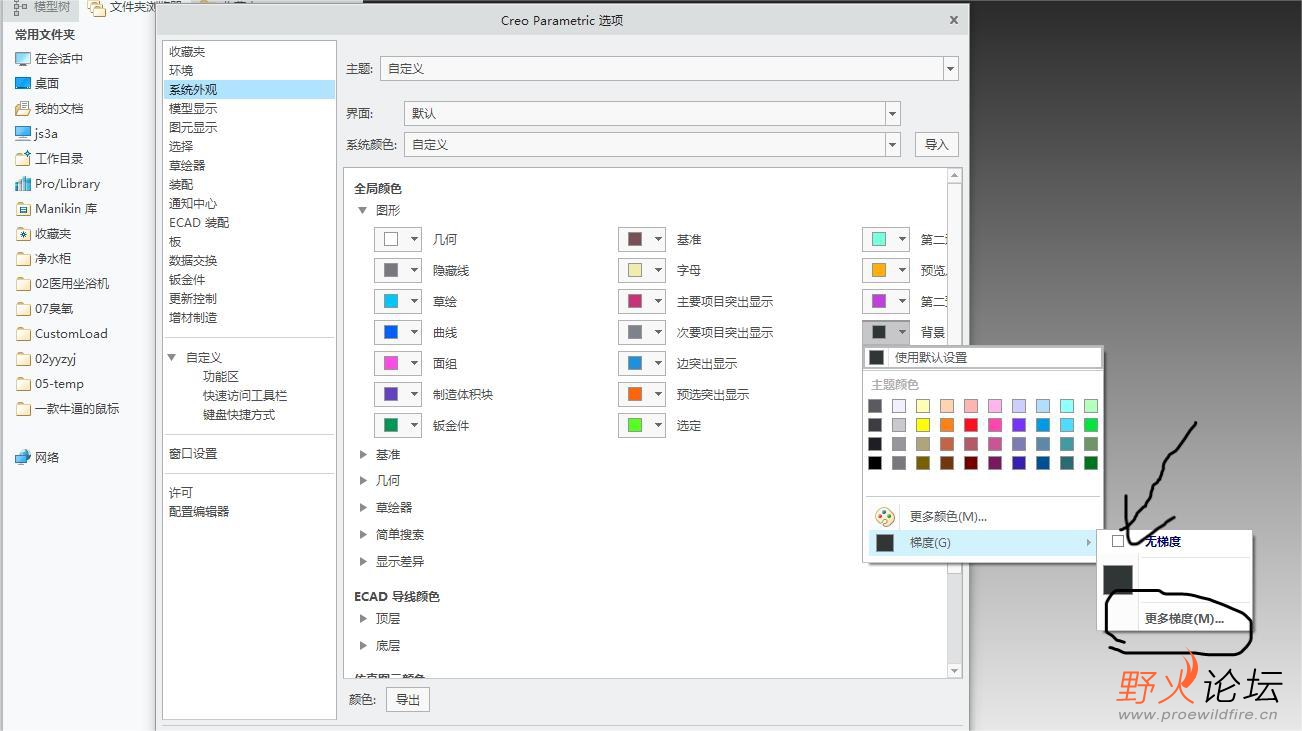The image size is (1302, 731).
Task: Open 键盘快捷方式 customization
Action: tap(239, 415)
